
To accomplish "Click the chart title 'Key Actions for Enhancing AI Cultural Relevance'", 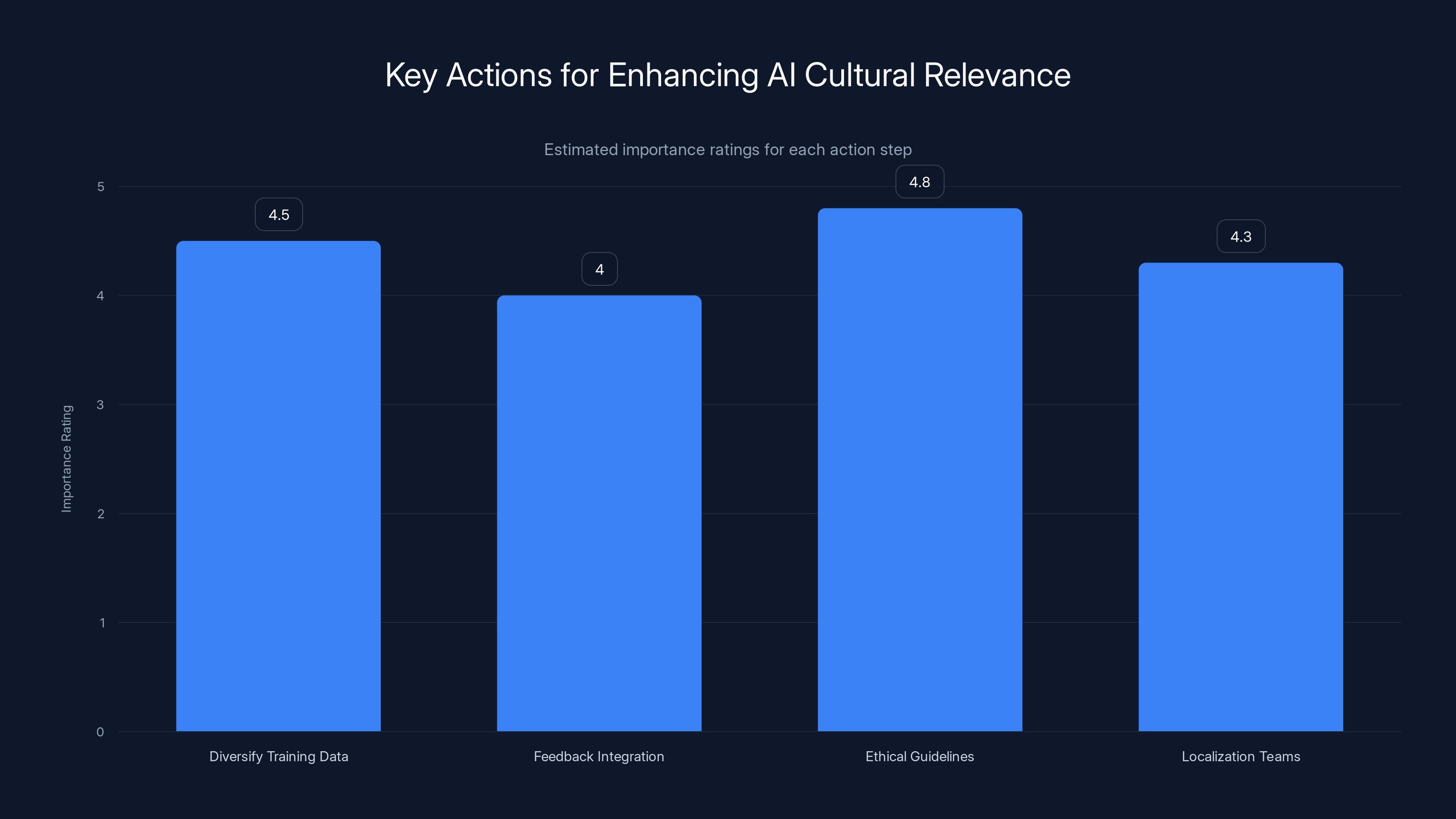I will pyautogui.click(x=728, y=75).
